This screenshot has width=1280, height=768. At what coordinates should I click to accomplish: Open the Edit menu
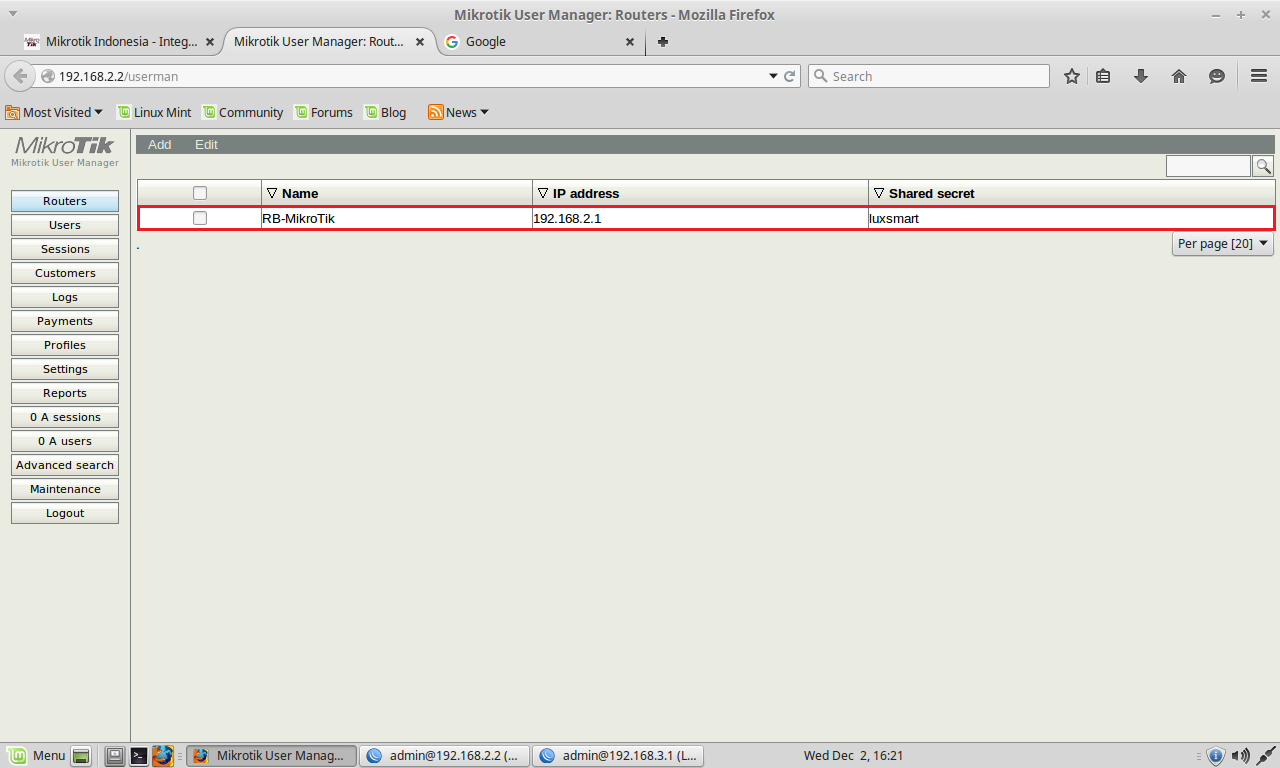[x=206, y=145]
